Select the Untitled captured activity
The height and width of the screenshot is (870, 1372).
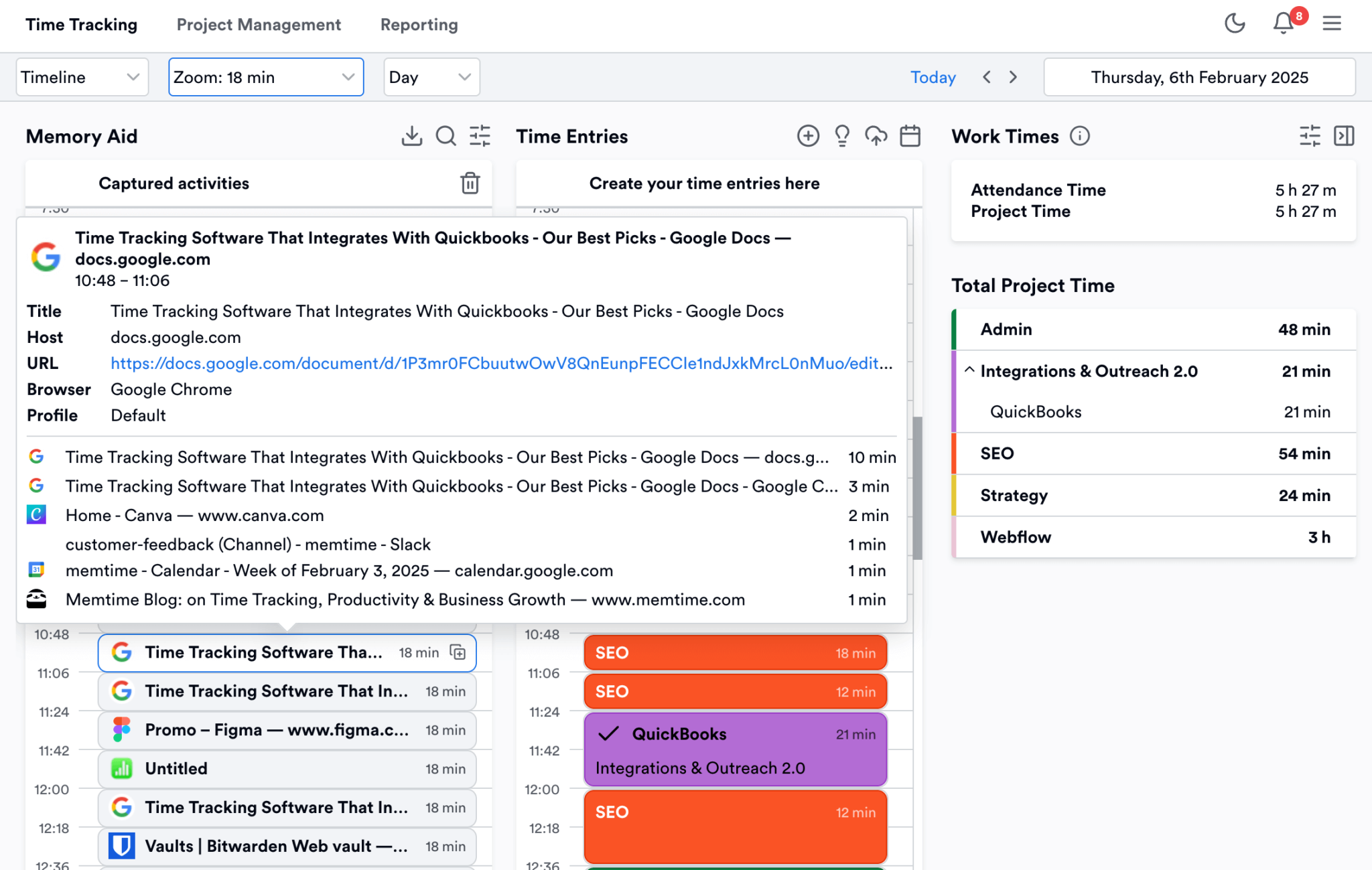point(287,769)
